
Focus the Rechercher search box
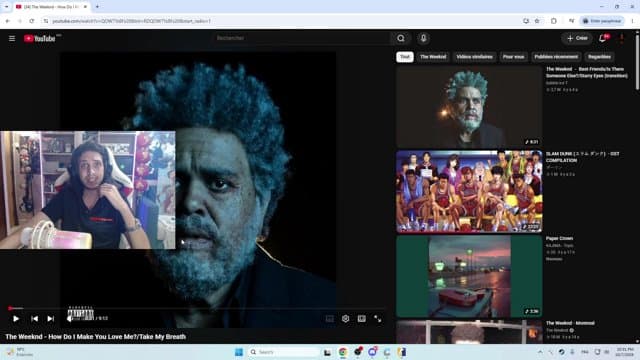click(x=301, y=38)
